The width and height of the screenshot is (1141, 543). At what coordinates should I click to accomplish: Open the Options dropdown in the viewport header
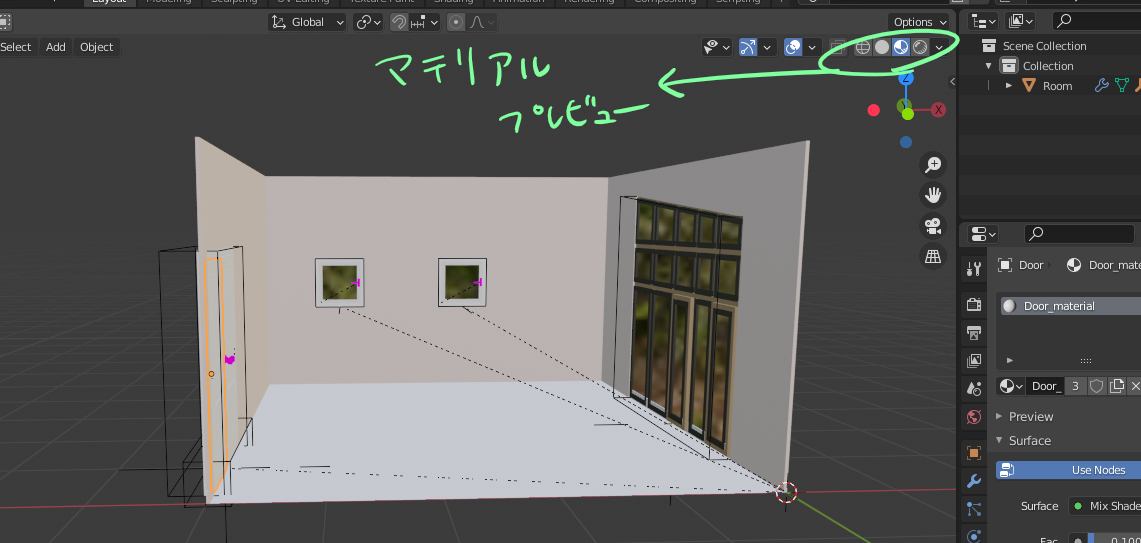click(x=920, y=22)
